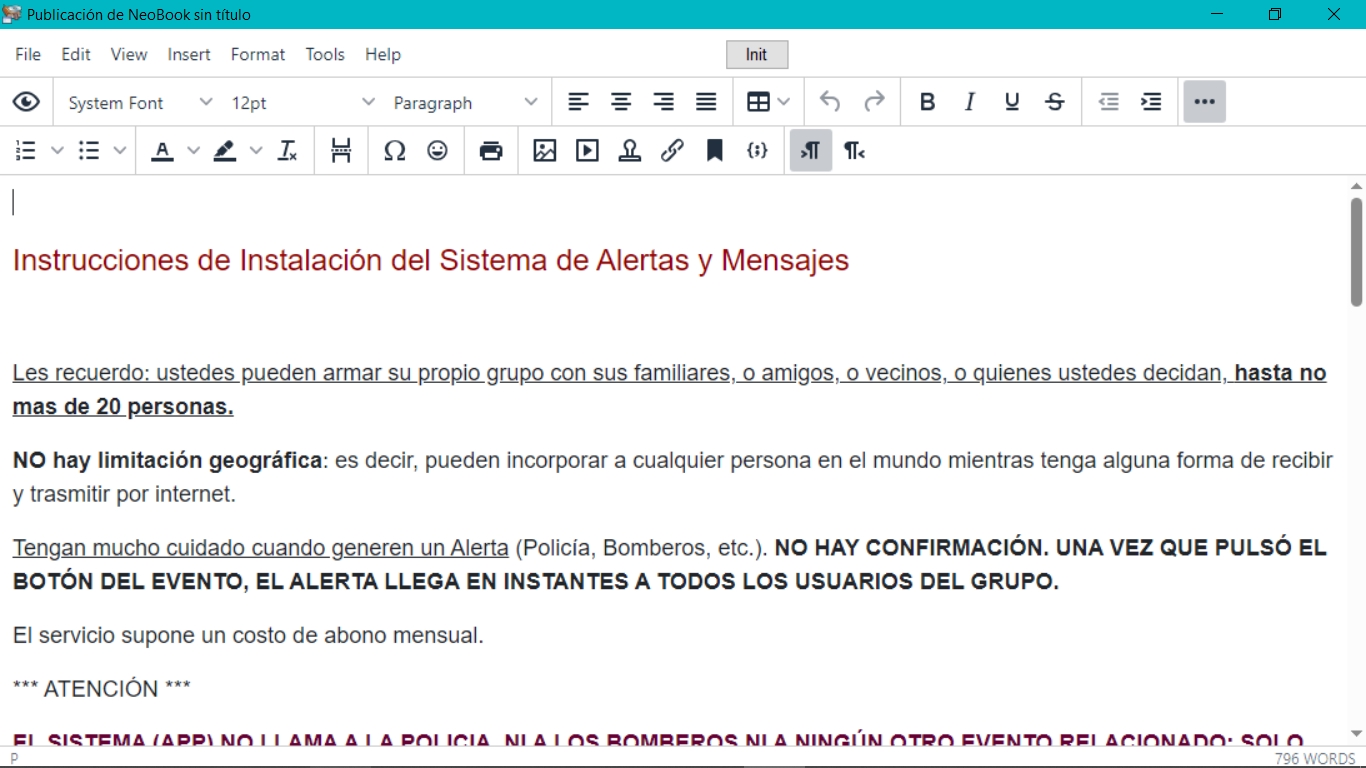Click the 796 WORDS counter
Image resolution: width=1366 pixels, height=768 pixels.
[1315, 759]
